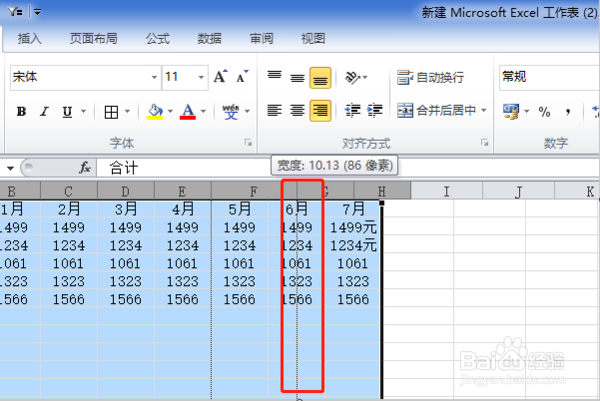The image size is (600, 401).
Task: Open font group dialog launcher
Action: tap(248, 143)
